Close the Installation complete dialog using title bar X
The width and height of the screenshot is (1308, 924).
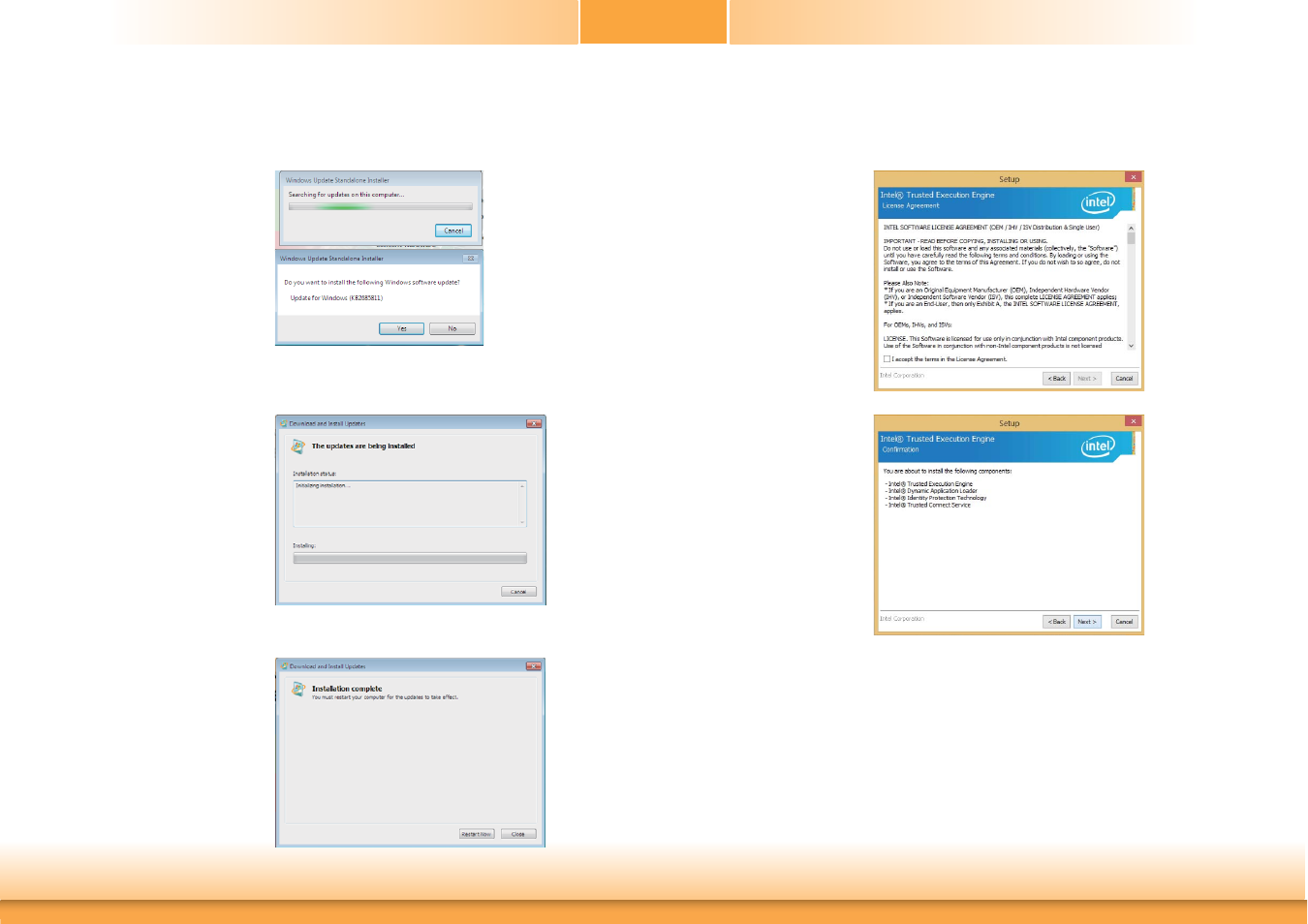click(x=533, y=666)
